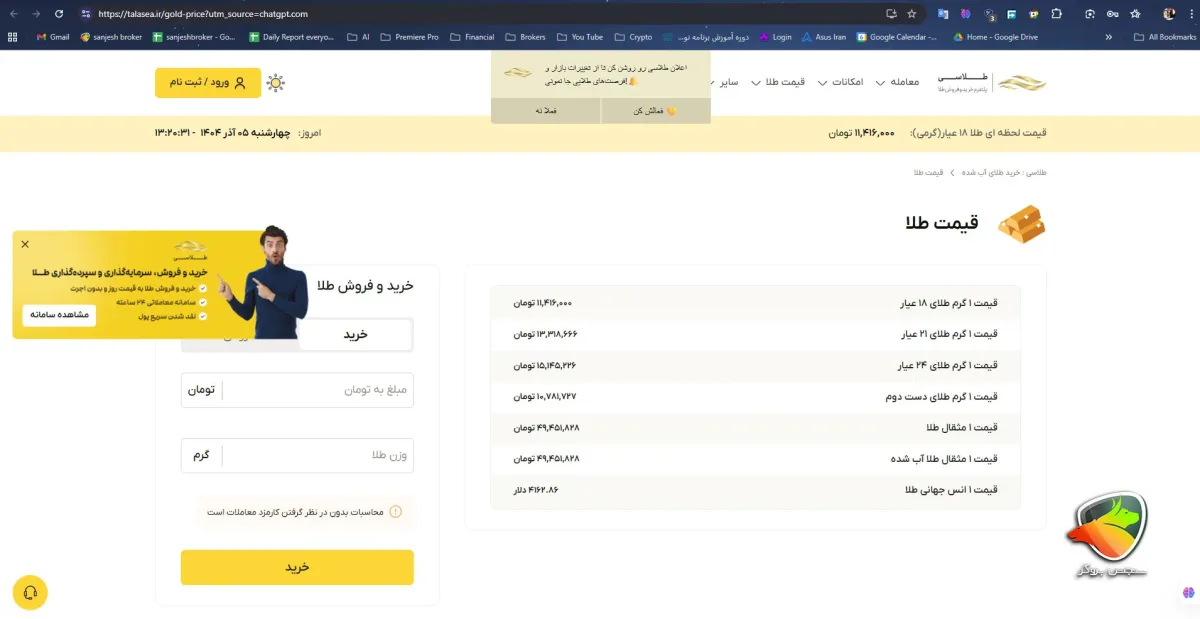Click the install app icon in the address bar
Screen dimensions: 1200x619
coord(891,14)
